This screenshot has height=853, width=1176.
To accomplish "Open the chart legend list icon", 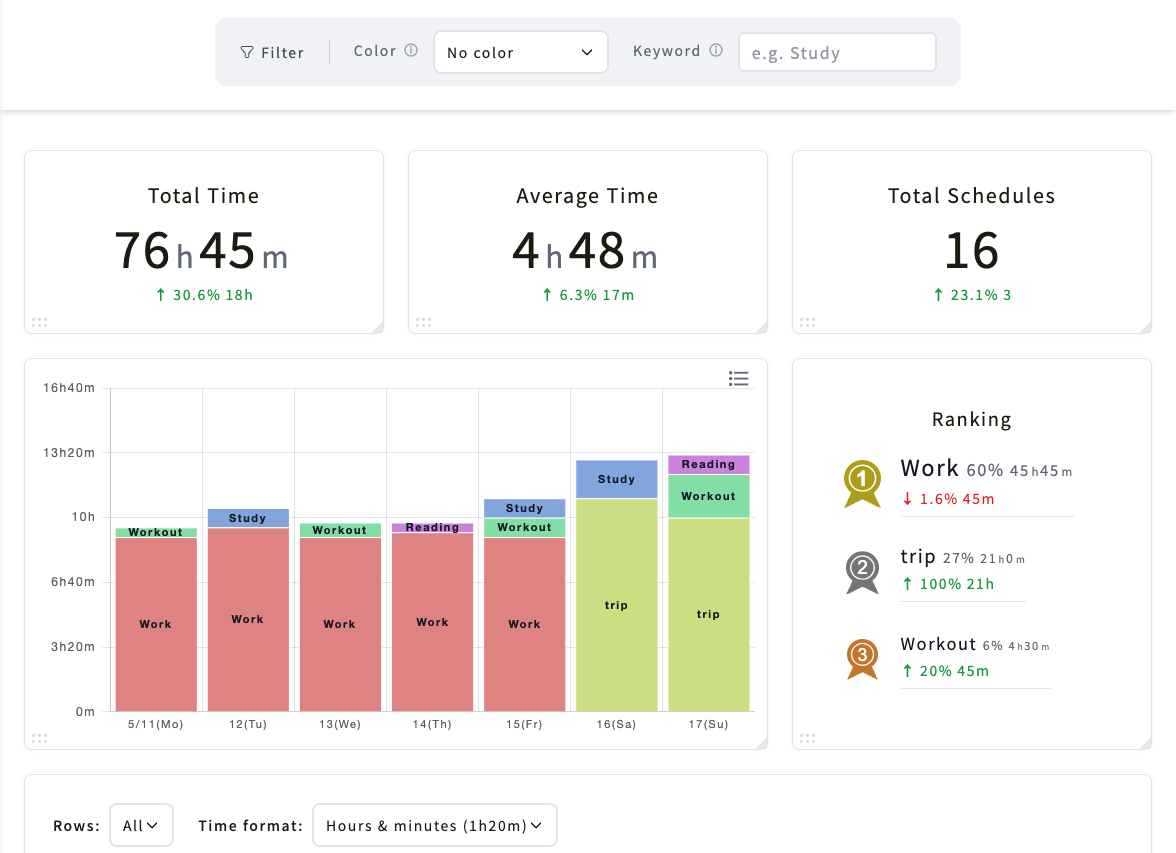I will click(738, 379).
